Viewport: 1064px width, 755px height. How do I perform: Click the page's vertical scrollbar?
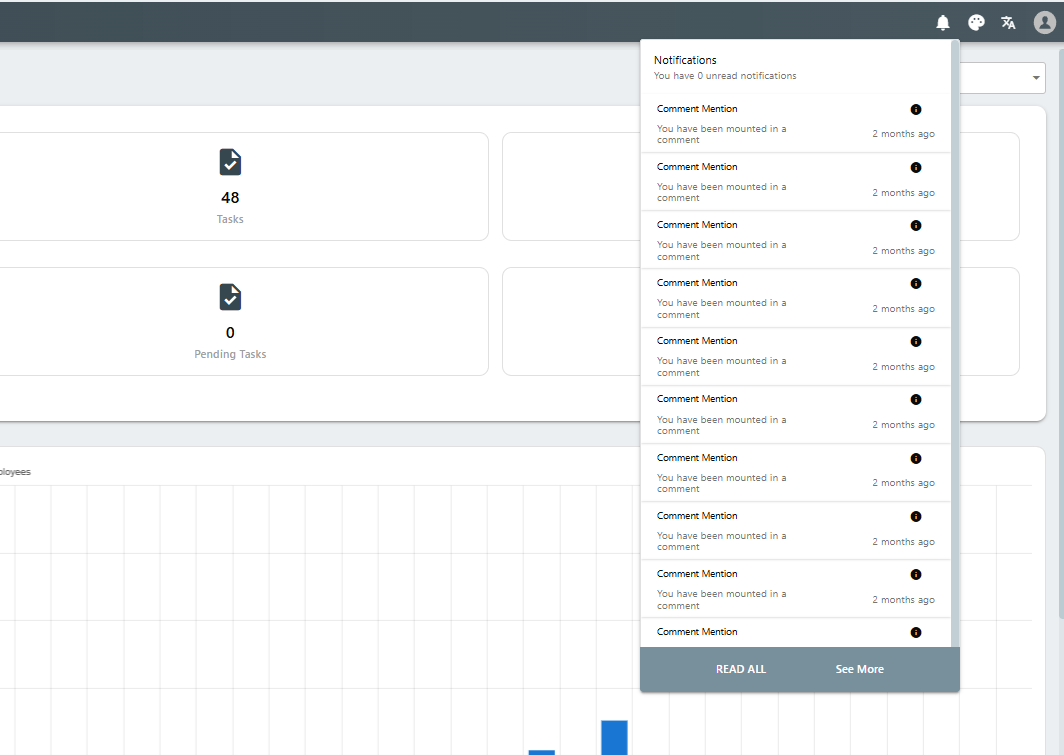pyautogui.click(x=1060, y=400)
